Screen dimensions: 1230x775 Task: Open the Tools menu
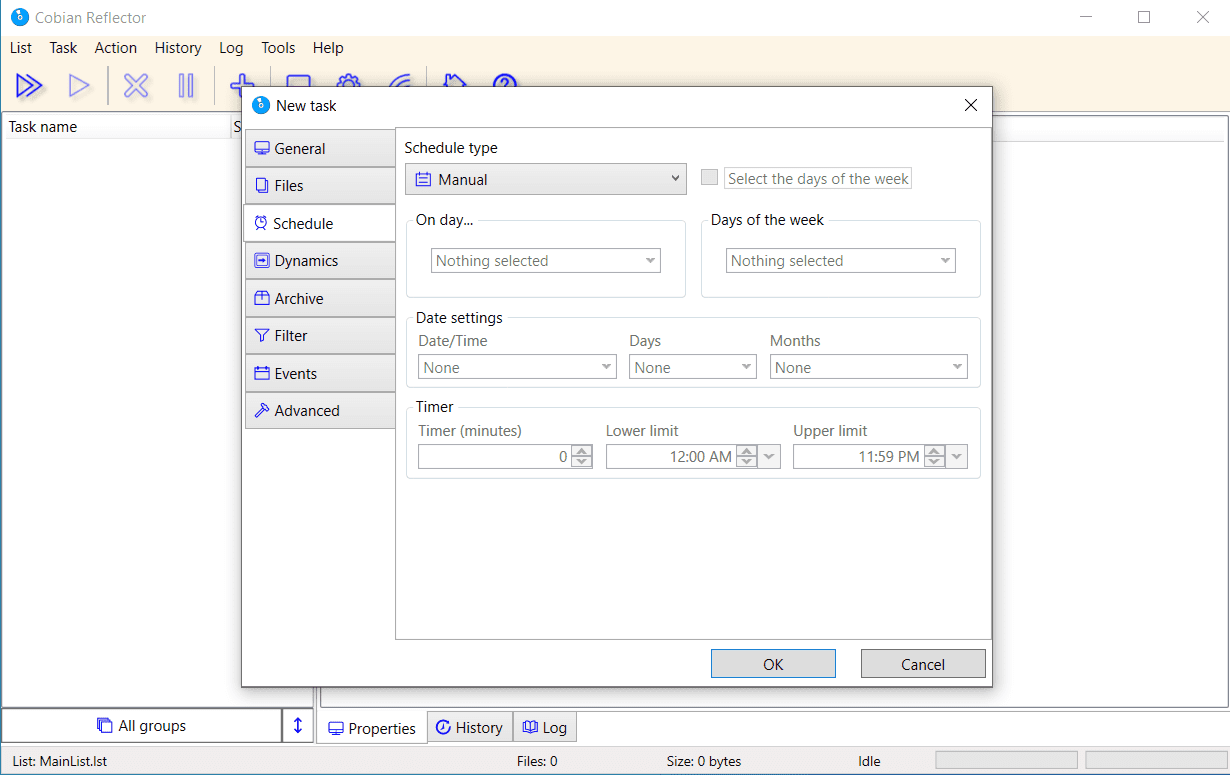point(278,48)
